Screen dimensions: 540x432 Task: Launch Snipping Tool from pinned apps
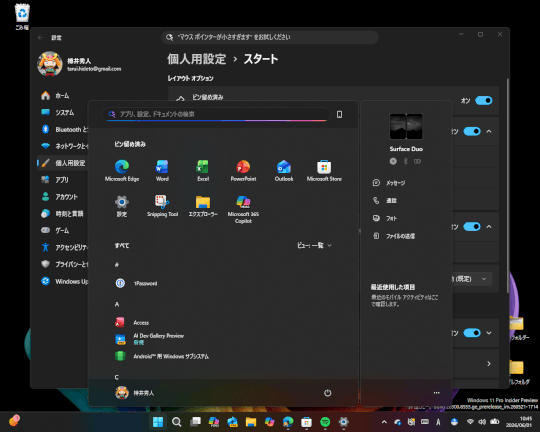click(x=162, y=206)
